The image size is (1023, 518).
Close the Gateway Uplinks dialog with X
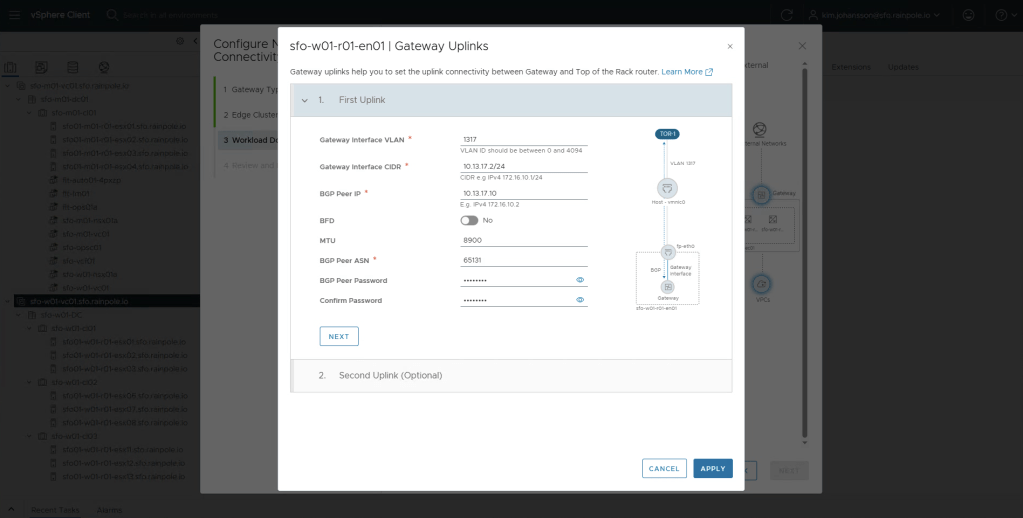730,46
